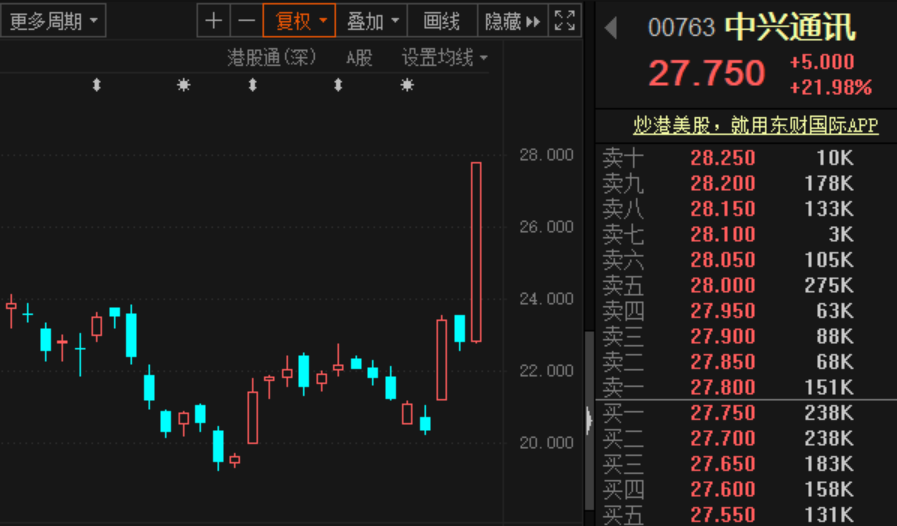Click stock code 00763
The width and height of the screenshot is (897, 526).
pos(681,27)
